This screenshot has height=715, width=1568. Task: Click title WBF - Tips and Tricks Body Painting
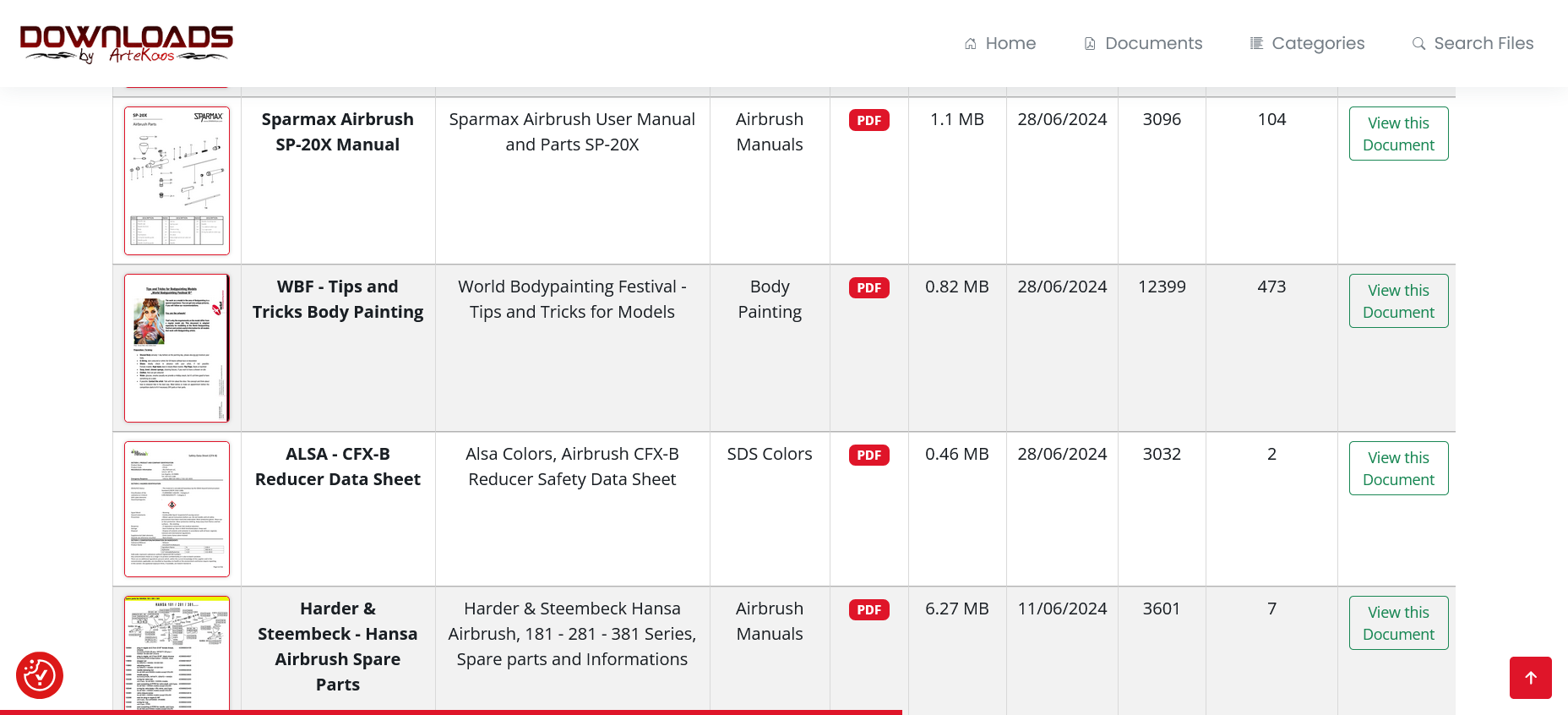coord(338,299)
